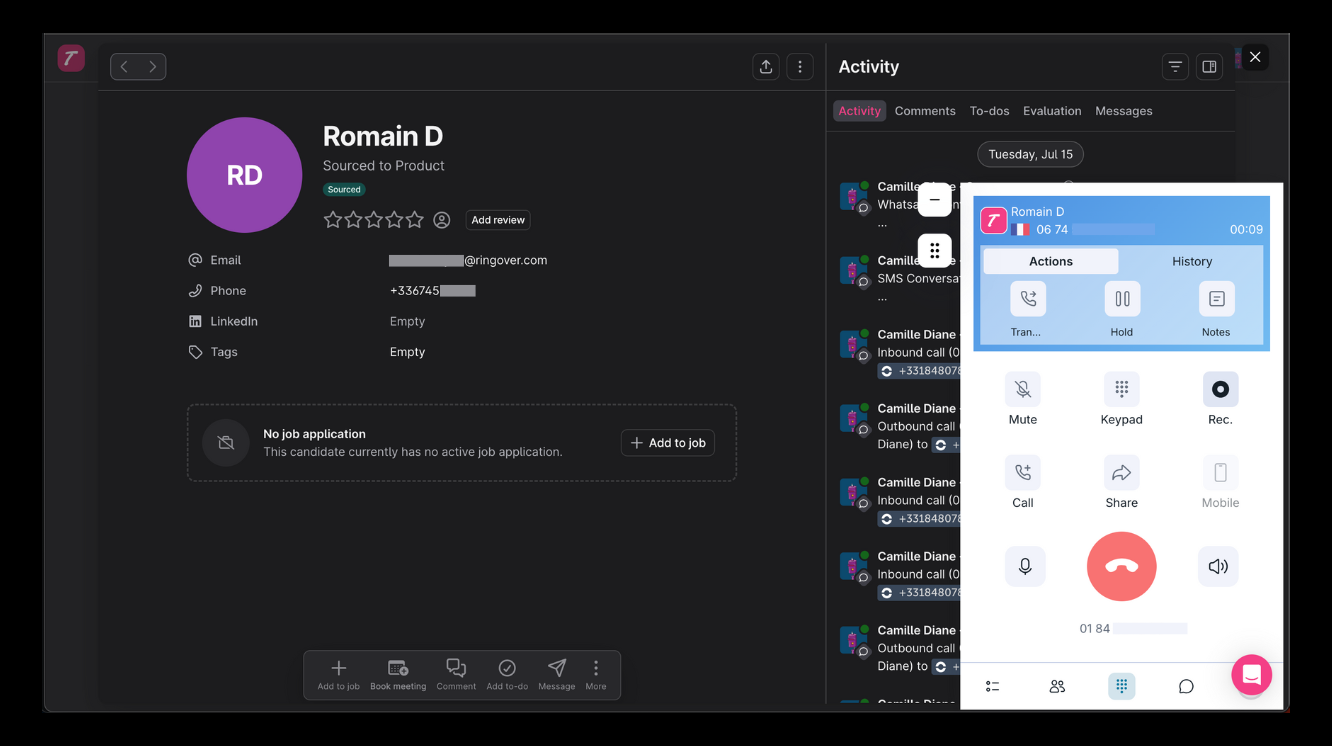Rate Romain D using the star rating
The image size is (1332, 746).
[x=373, y=219]
